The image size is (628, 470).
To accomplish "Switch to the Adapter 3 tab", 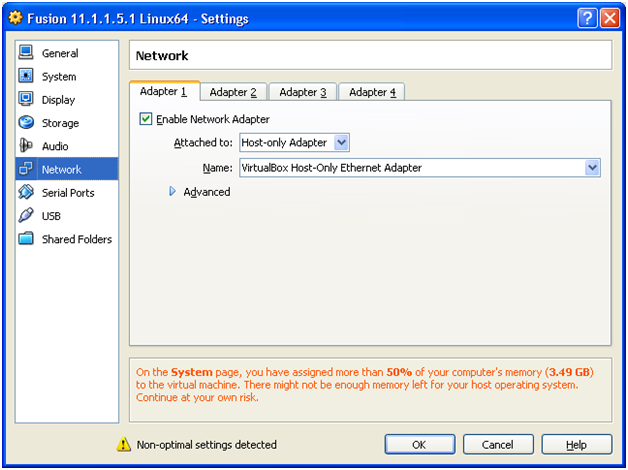I will tap(303, 92).
